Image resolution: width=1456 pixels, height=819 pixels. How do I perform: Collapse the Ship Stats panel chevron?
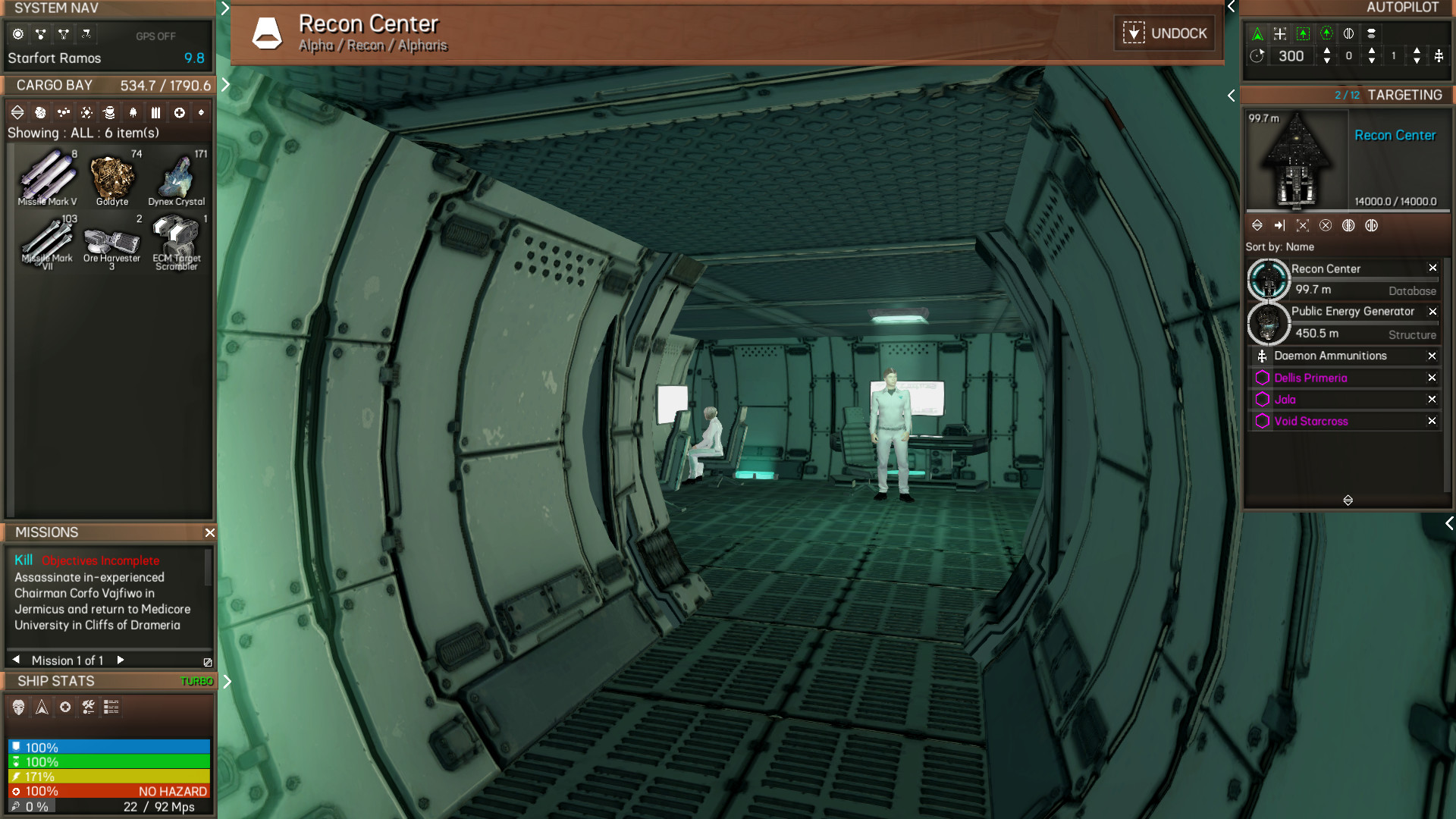[x=227, y=680]
